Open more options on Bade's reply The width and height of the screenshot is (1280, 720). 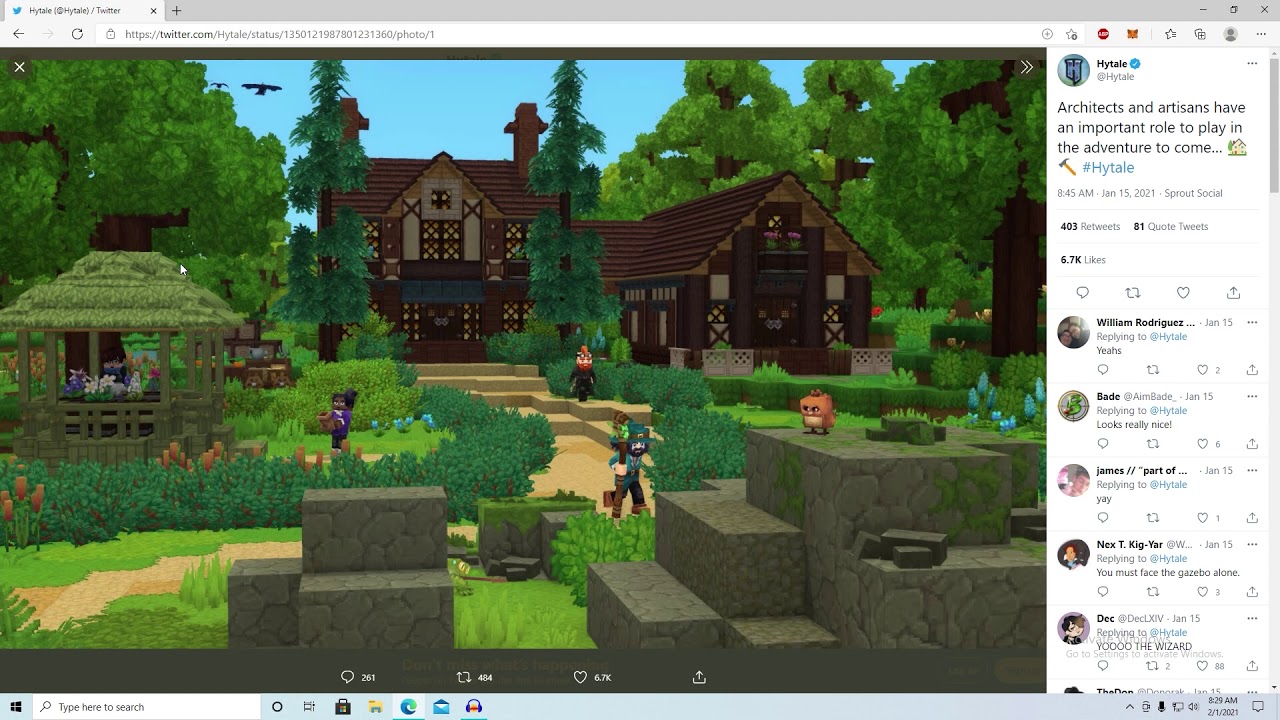[x=1252, y=396]
